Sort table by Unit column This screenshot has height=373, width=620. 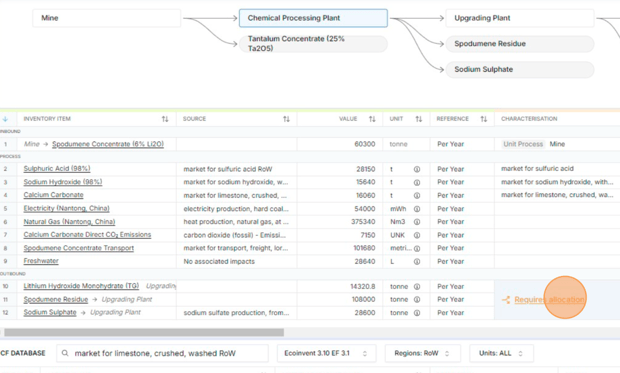point(419,119)
